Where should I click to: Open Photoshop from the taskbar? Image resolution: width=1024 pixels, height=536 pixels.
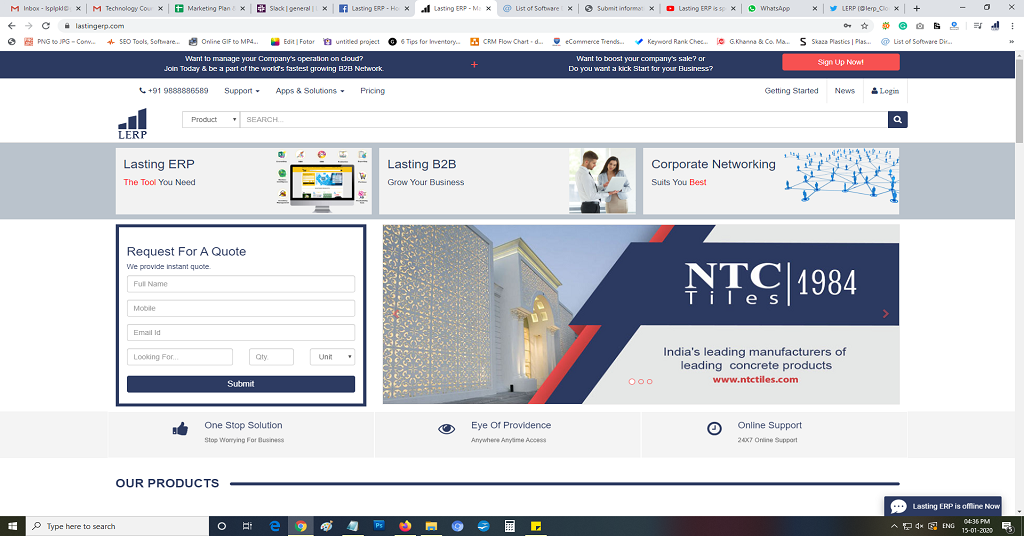[379, 526]
